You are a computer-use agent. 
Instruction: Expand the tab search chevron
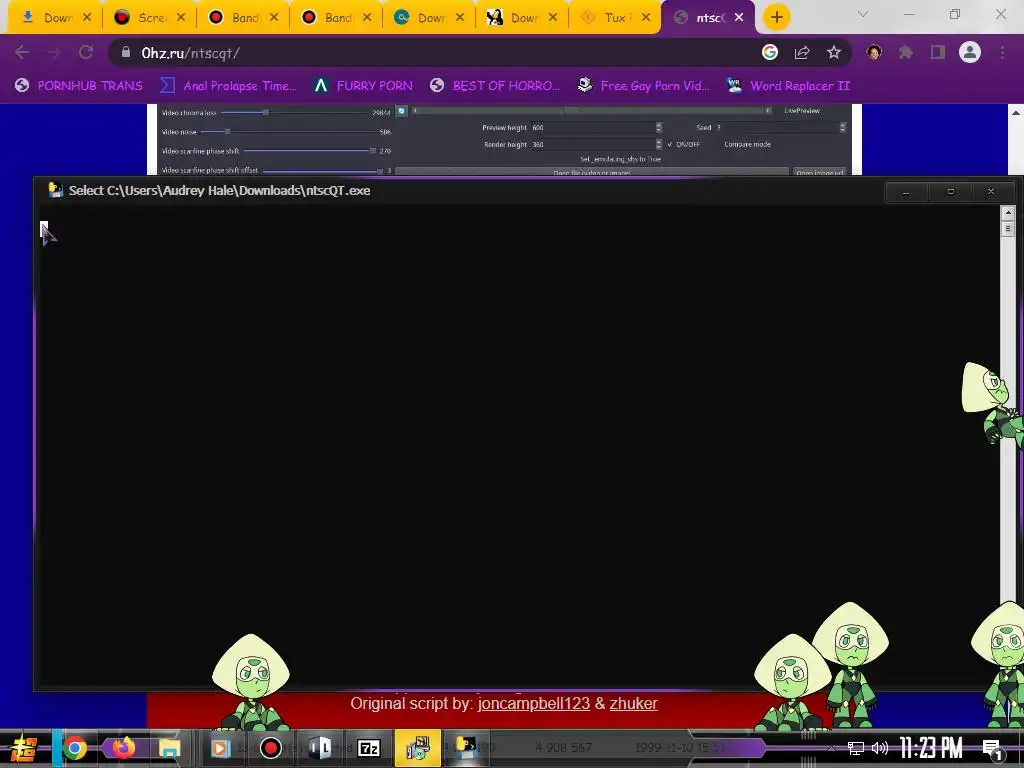pos(863,14)
